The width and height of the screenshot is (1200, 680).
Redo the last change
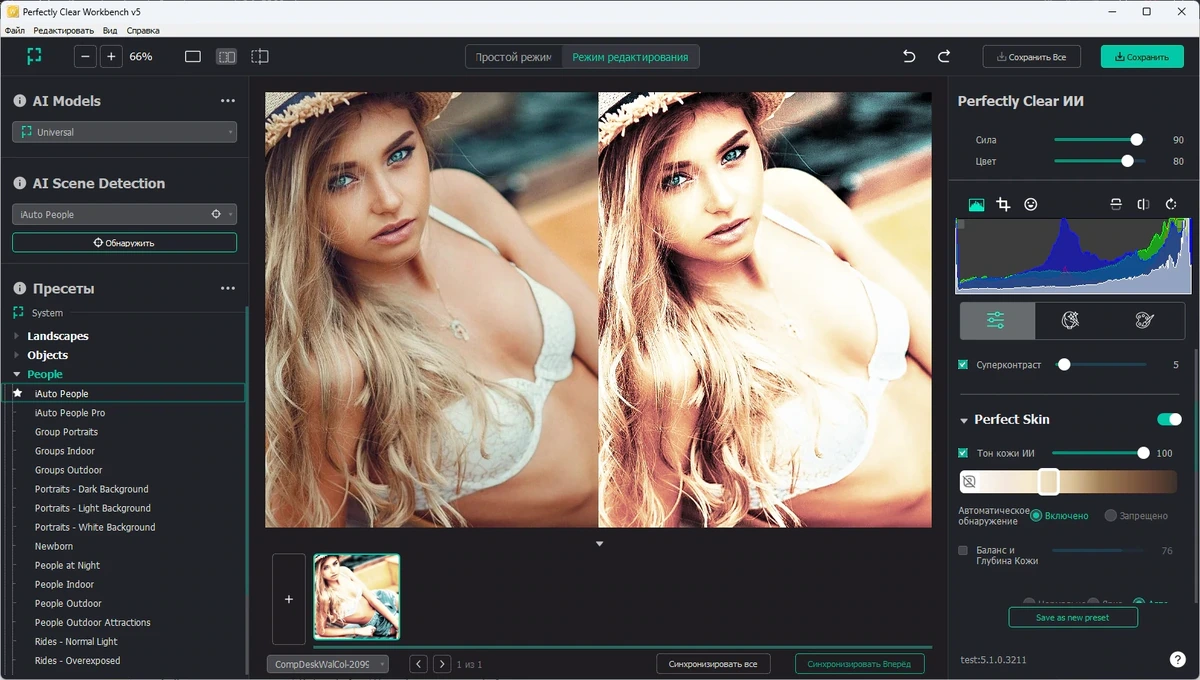click(944, 57)
